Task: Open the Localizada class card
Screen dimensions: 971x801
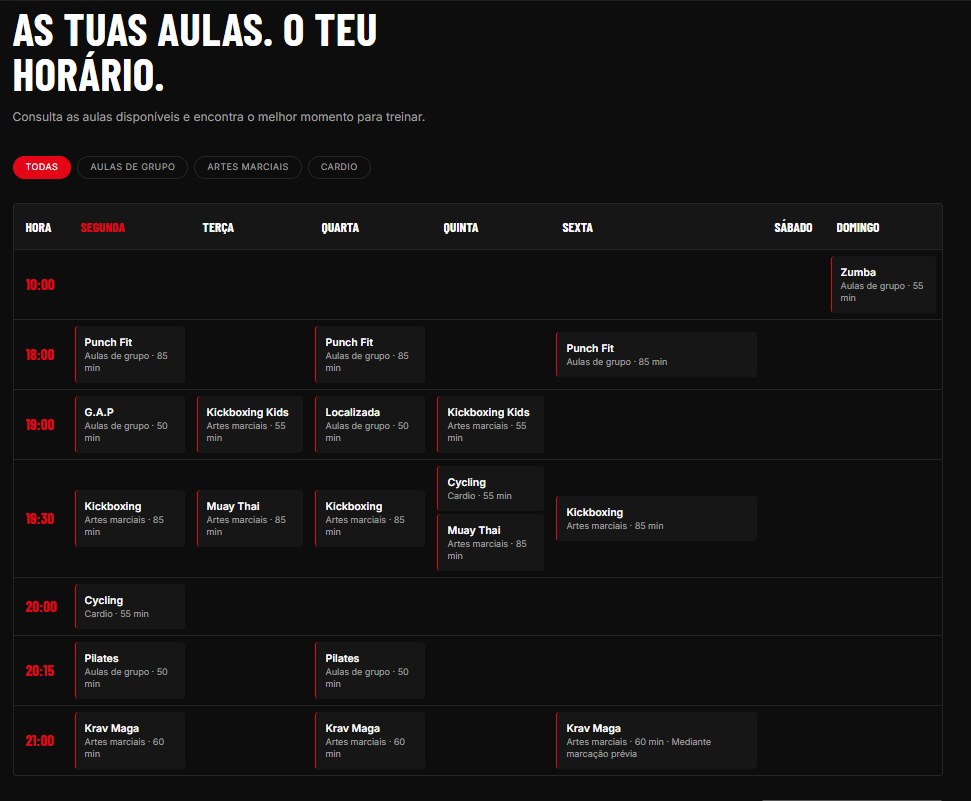Action: (370, 424)
